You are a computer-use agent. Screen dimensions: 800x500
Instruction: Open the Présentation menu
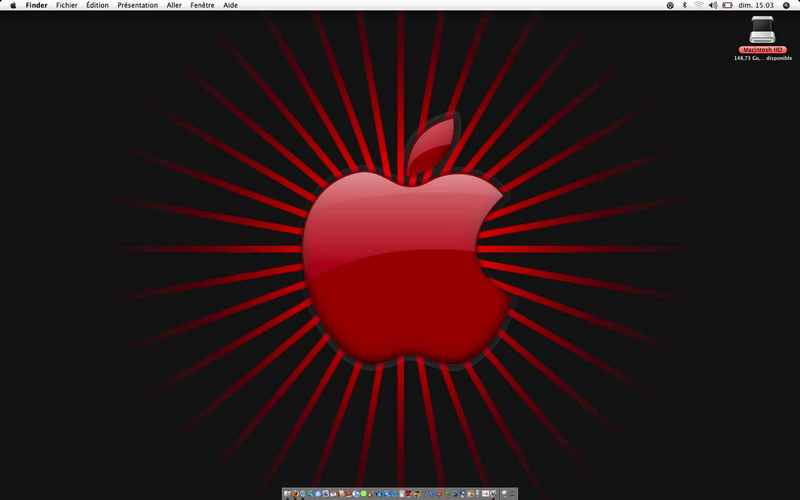(x=137, y=5)
